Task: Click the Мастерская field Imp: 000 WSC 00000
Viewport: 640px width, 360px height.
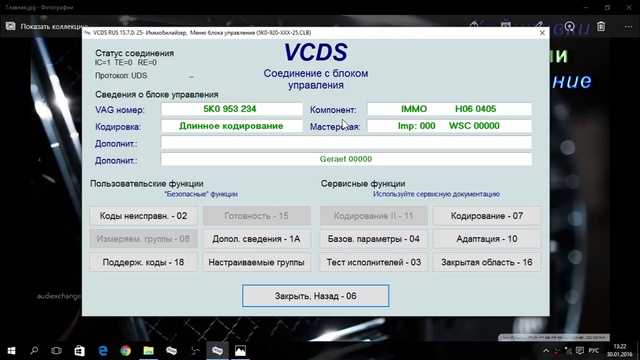Action: tap(449, 126)
